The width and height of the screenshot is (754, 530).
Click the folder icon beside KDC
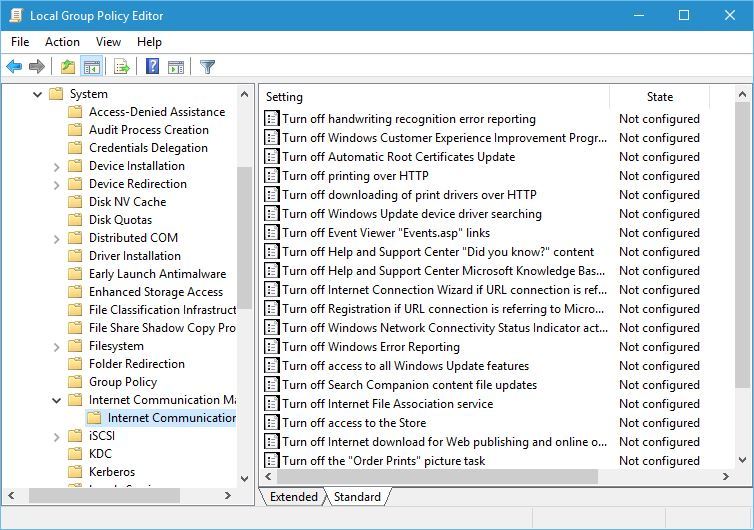point(75,454)
